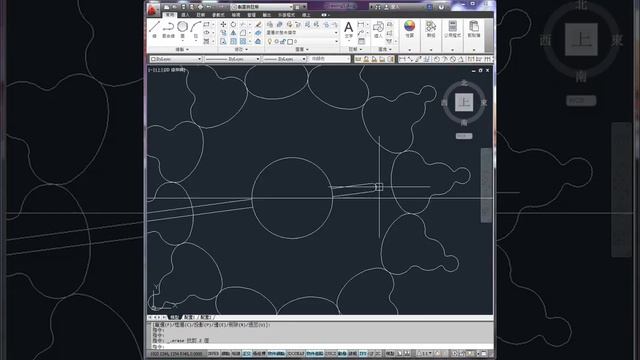The image size is (640, 360).
Task: Open Layer Properties manager
Action: [x=269, y=24]
